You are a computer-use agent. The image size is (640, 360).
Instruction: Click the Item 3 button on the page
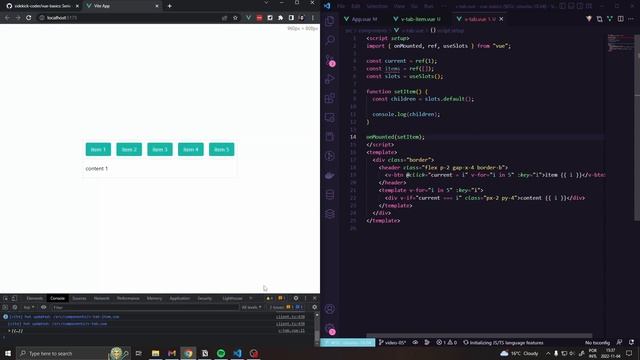[160, 149]
